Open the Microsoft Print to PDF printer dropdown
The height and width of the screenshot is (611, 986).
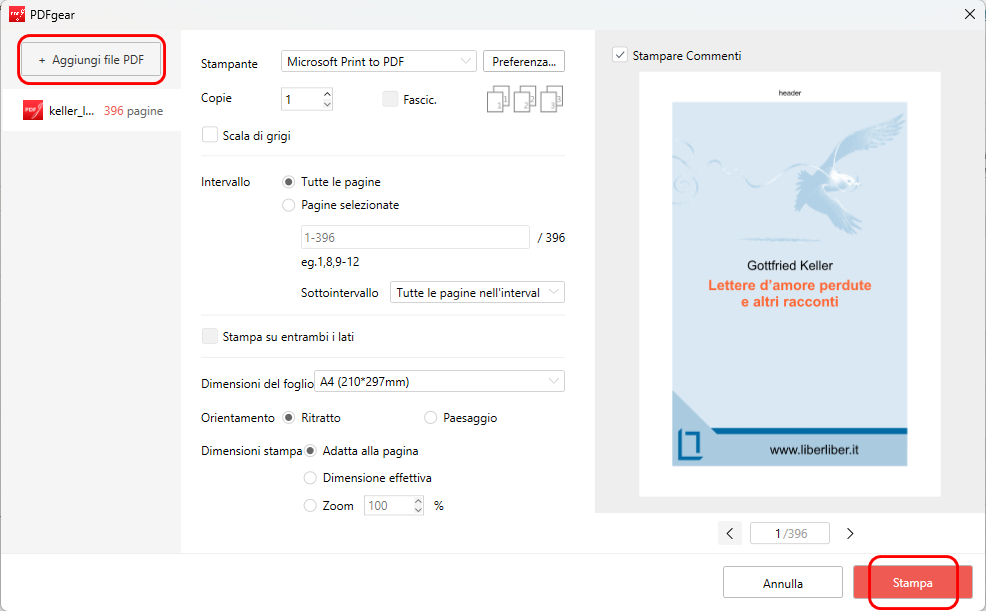click(378, 61)
